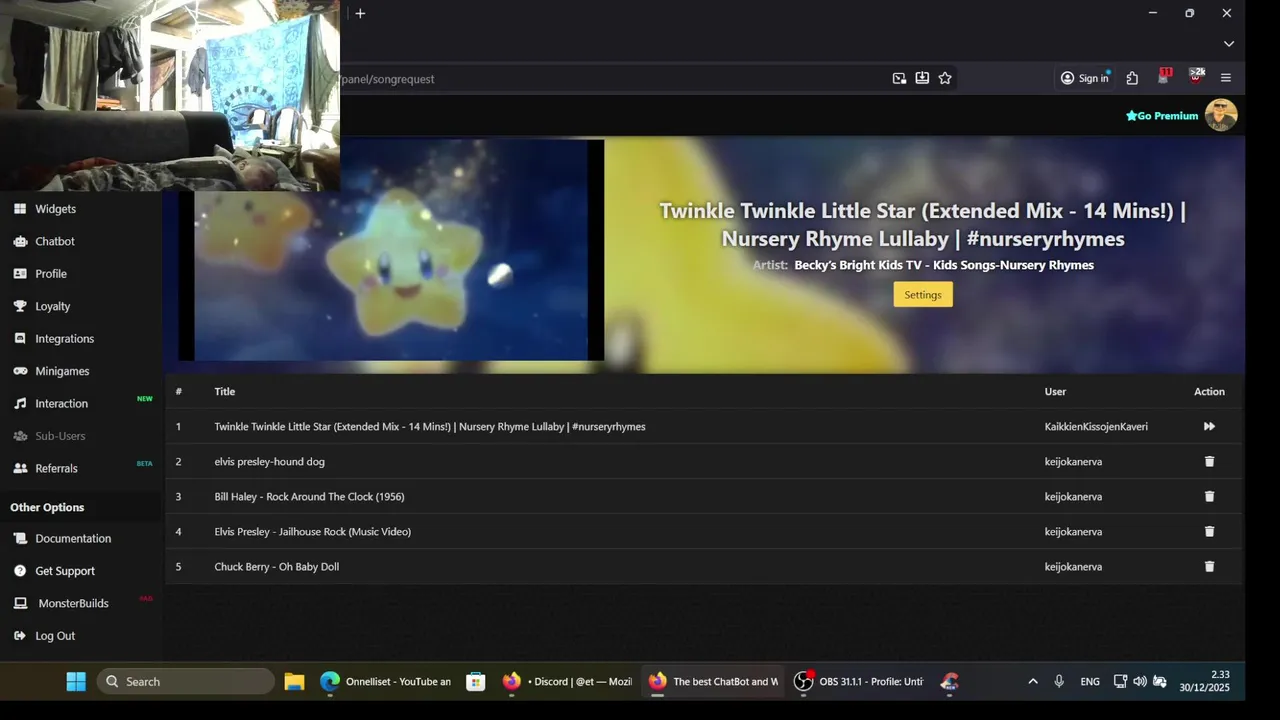Click the Get Support question icon

(20, 571)
